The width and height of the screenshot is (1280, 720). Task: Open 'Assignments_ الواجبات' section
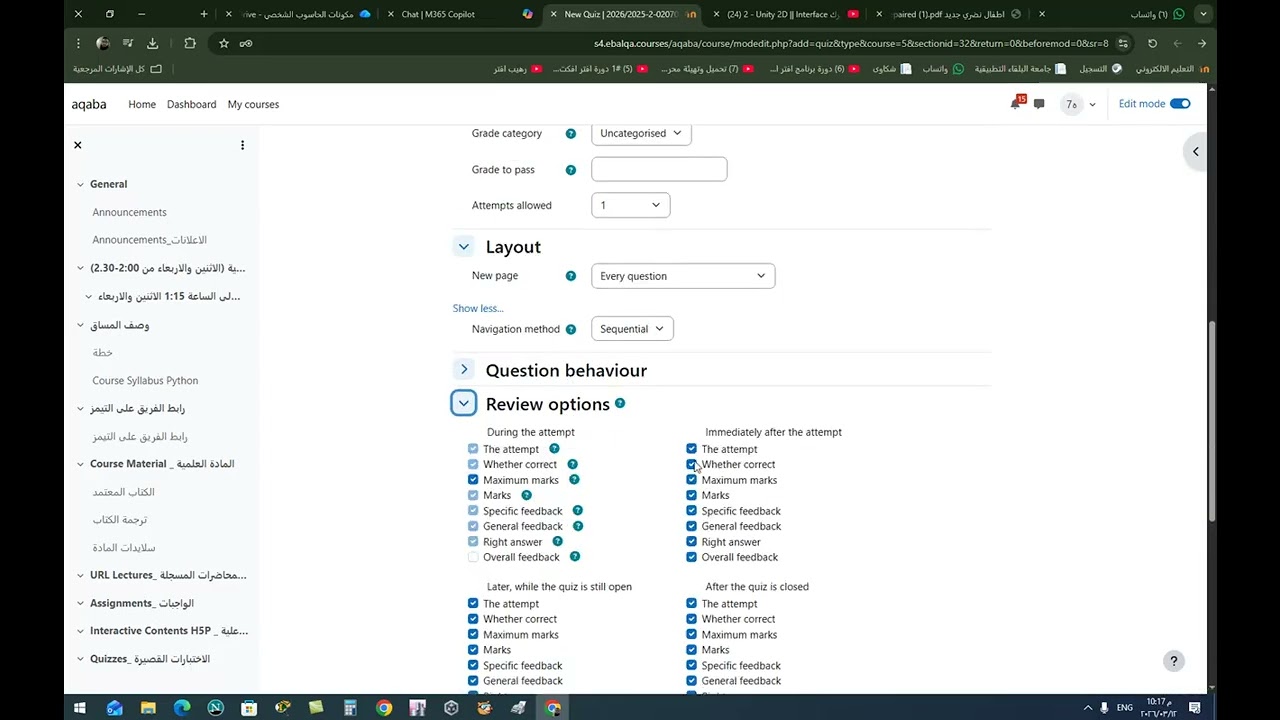coord(142,603)
